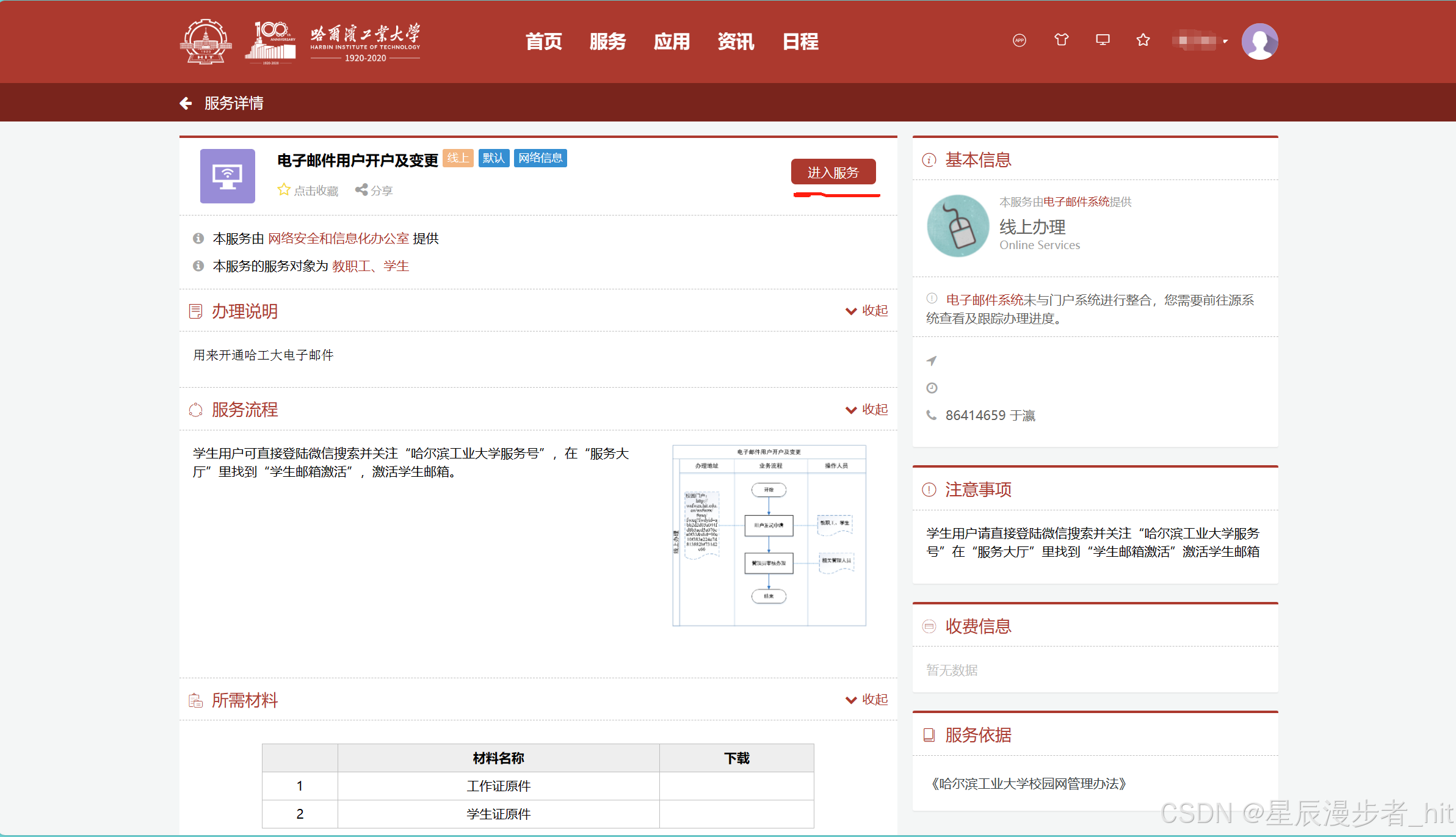Click the 进入服务 button
Image resolution: width=1456 pixels, height=837 pixels.
click(x=833, y=172)
